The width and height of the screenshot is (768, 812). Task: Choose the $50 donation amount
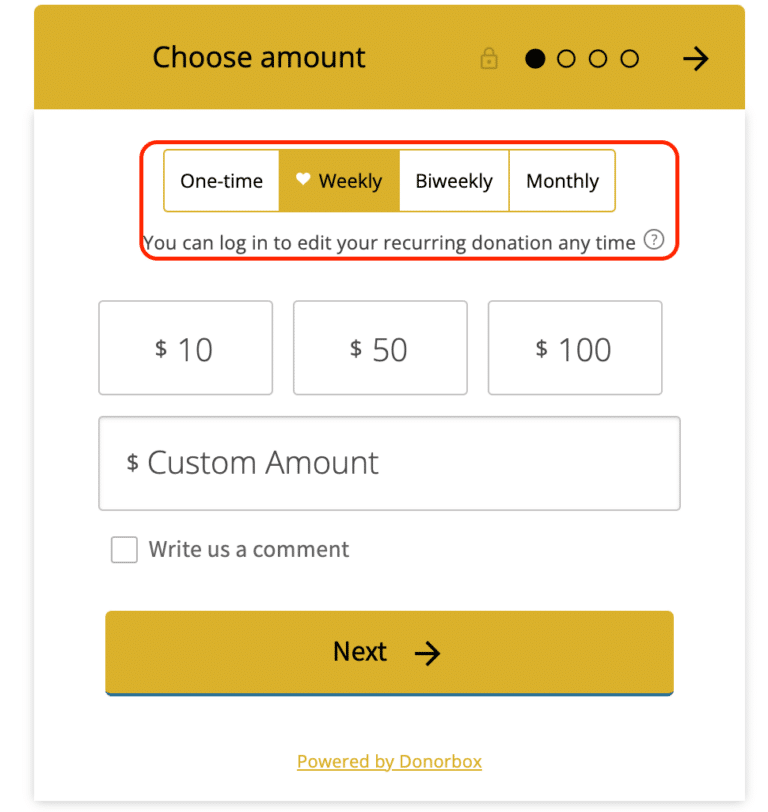(380, 348)
